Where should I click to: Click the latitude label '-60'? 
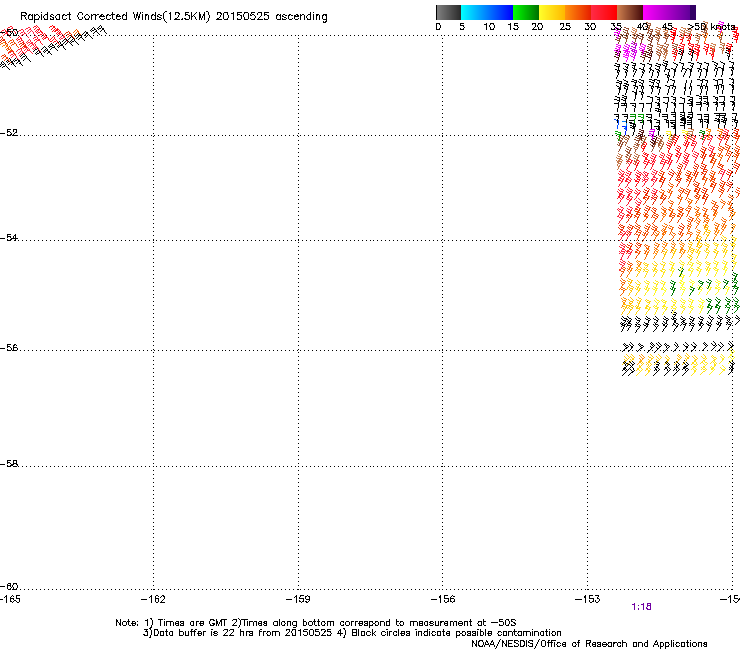pyautogui.click(x=9, y=587)
